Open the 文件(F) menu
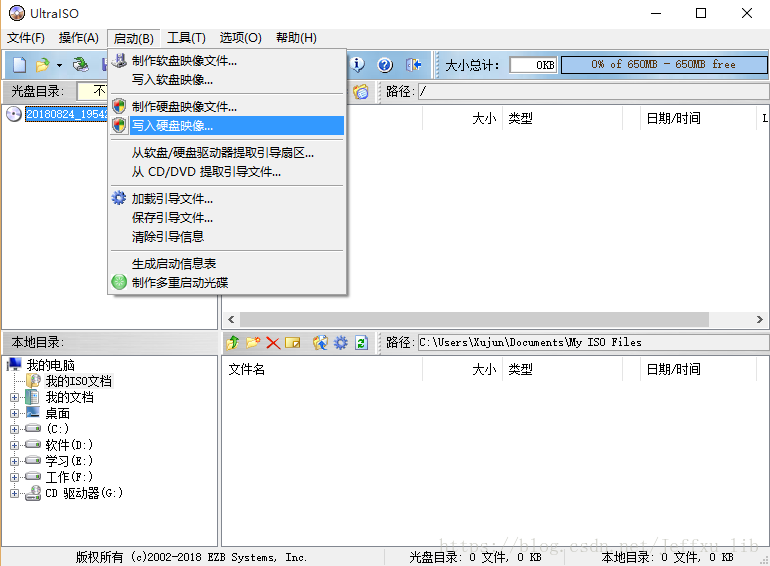The height and width of the screenshot is (566, 770). tap(26, 38)
